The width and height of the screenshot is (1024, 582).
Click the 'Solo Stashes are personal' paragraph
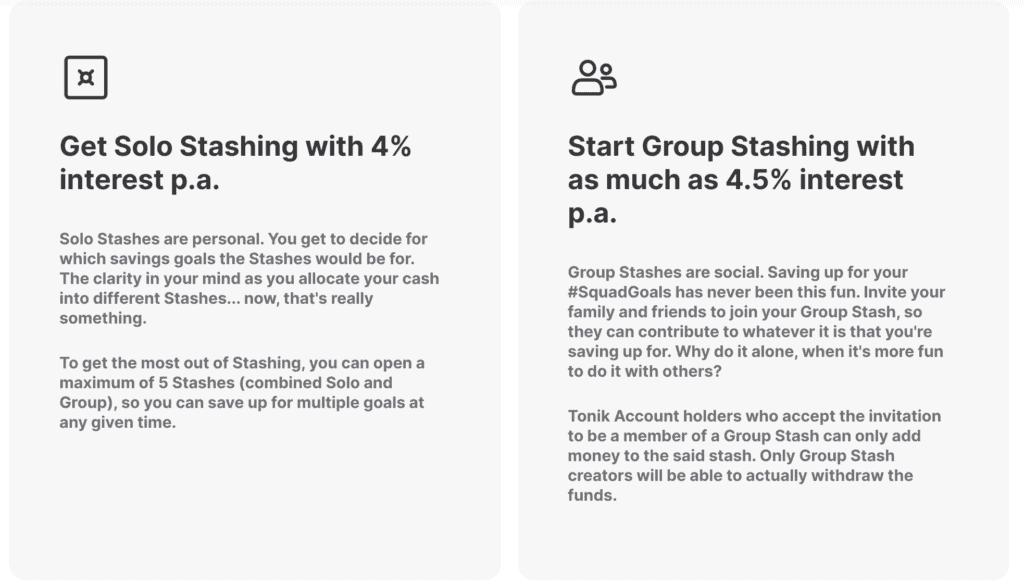(x=249, y=278)
